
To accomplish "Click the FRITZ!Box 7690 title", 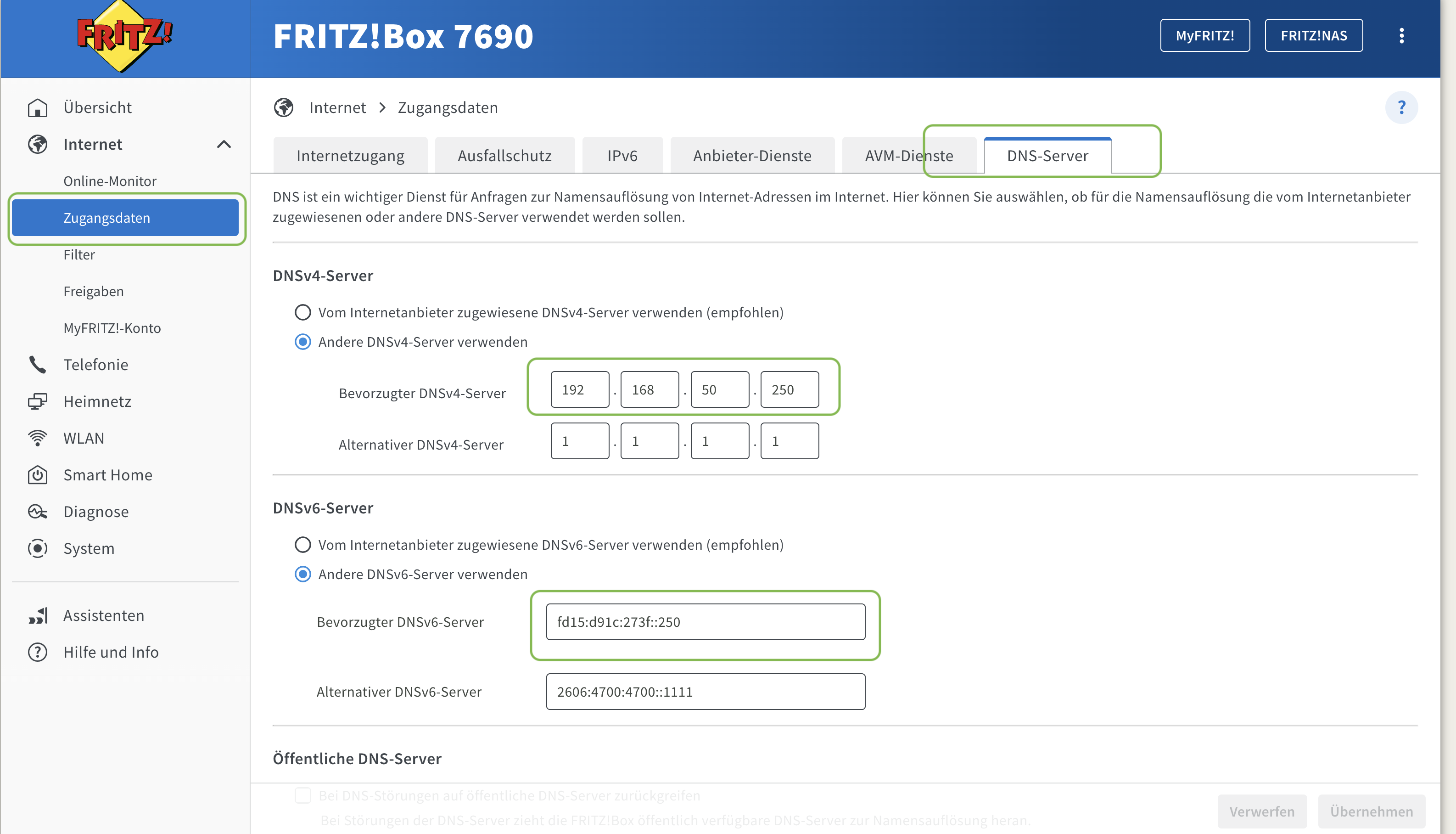I will click(x=403, y=37).
